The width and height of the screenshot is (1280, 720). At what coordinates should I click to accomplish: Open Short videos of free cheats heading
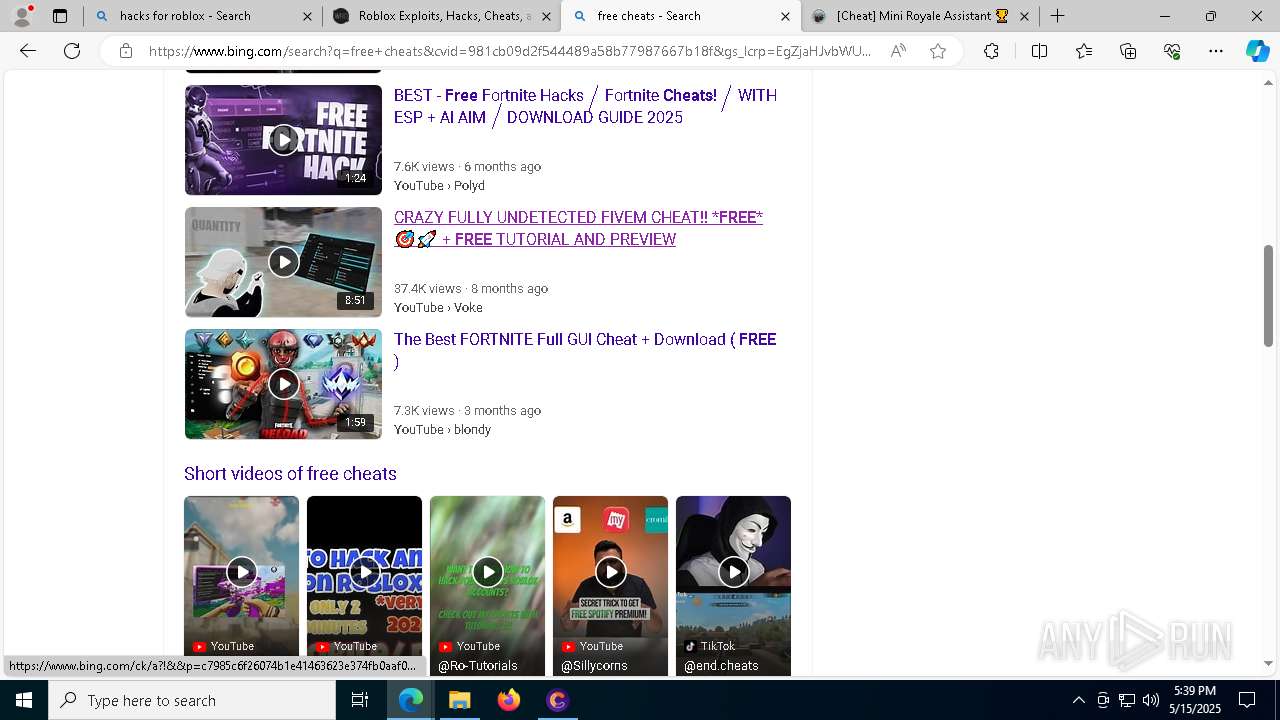(290, 474)
